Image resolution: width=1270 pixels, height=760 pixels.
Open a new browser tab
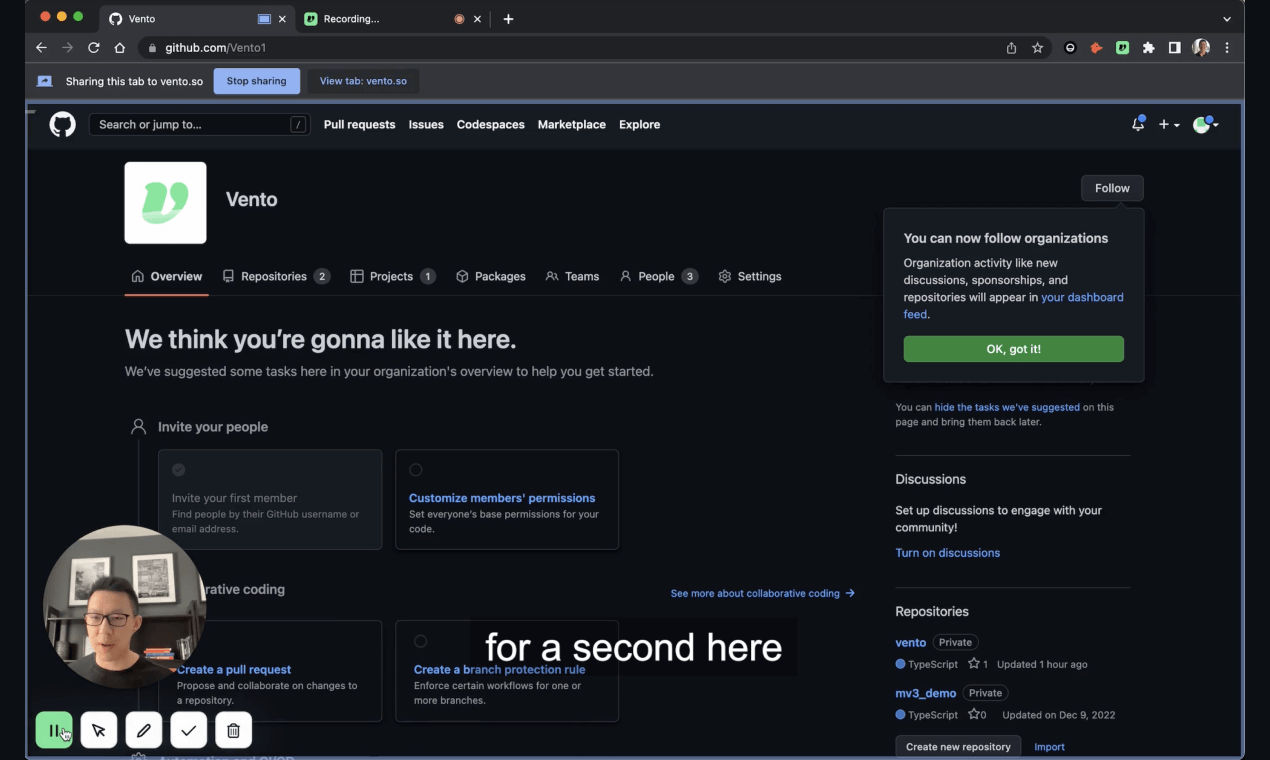tap(508, 19)
